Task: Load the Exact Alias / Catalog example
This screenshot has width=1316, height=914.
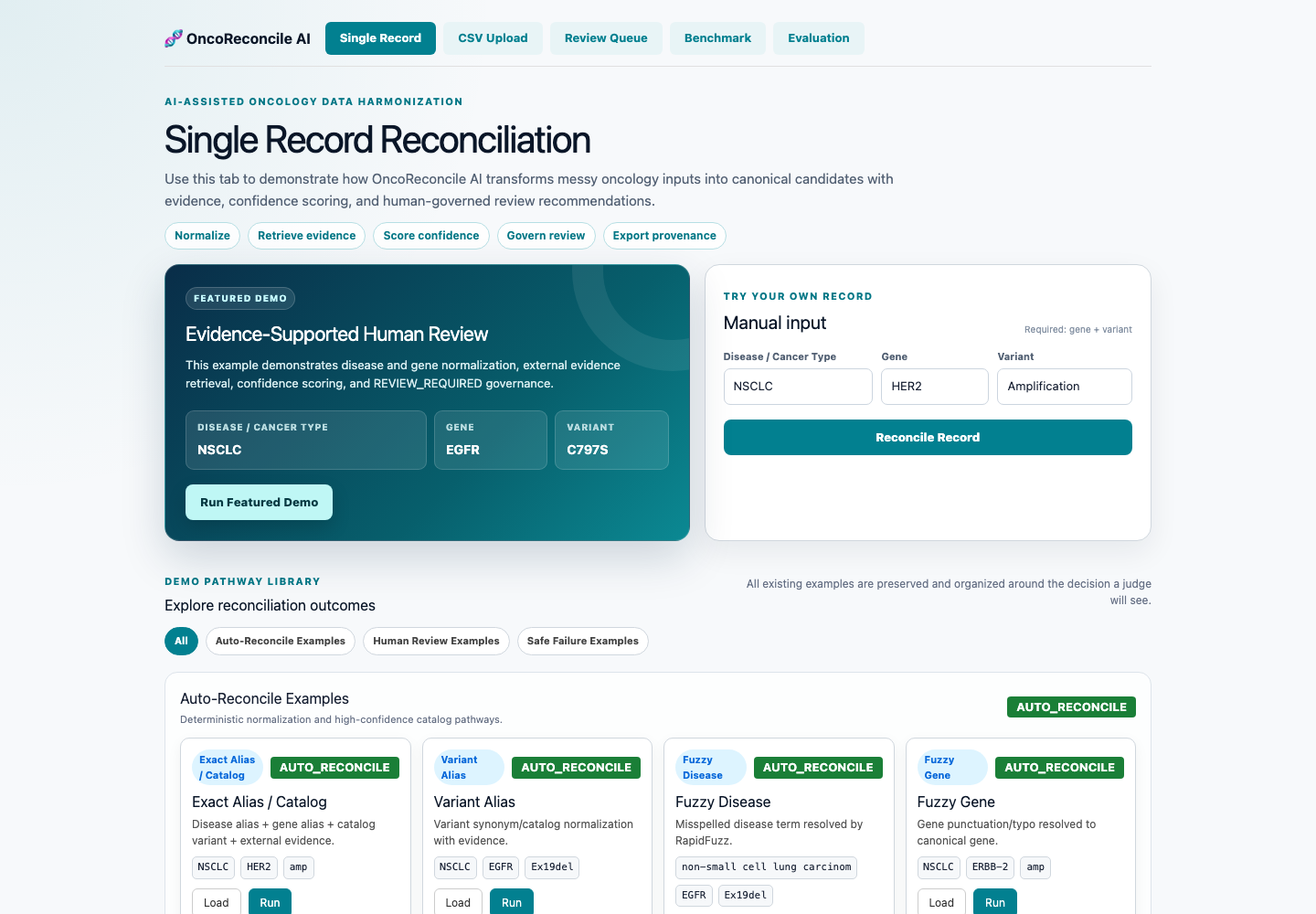Action: 217,902
